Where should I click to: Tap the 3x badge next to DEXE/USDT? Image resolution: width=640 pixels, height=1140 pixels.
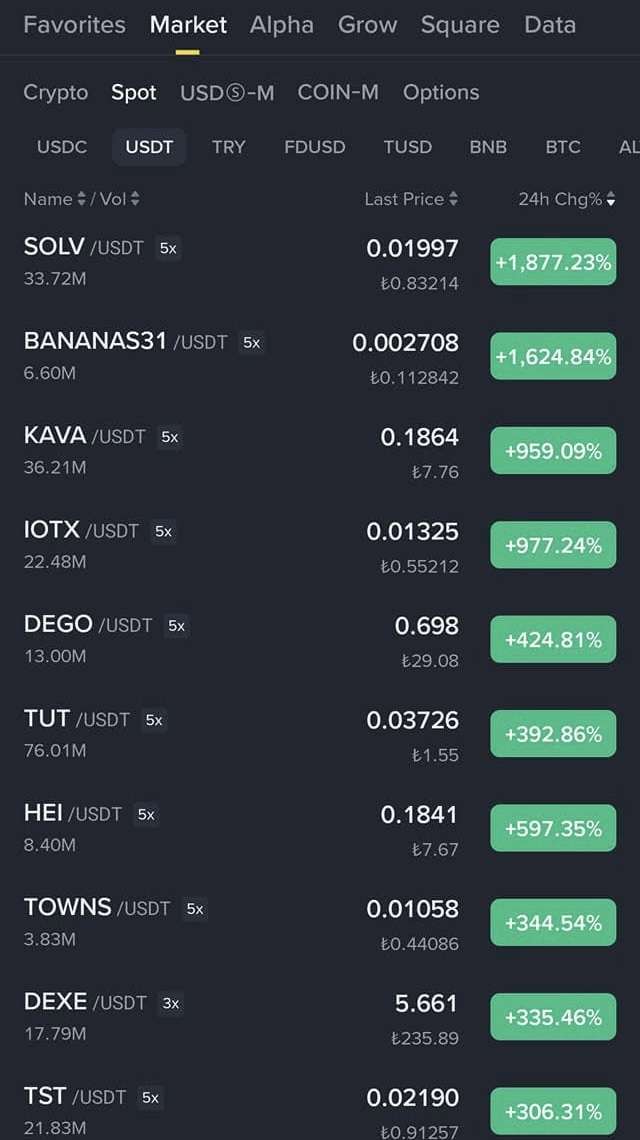click(x=171, y=1003)
